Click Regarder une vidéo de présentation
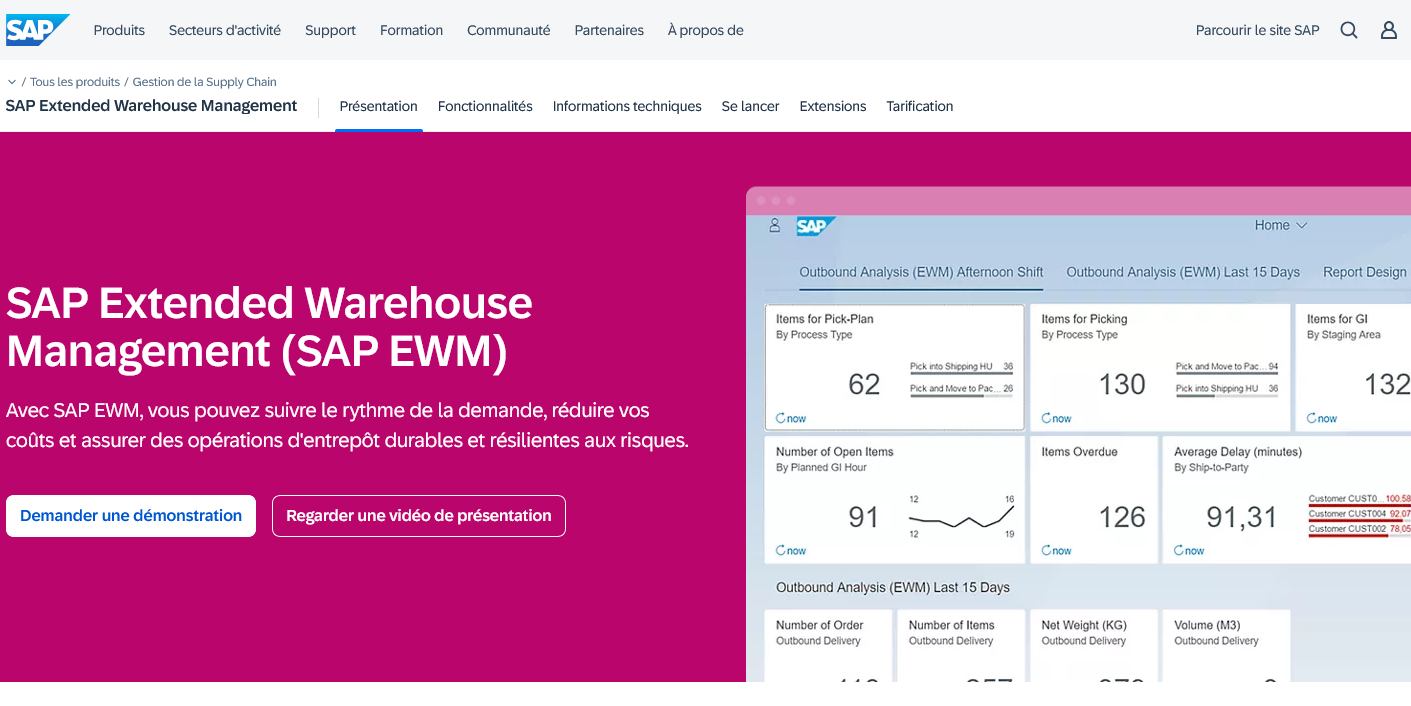 pyautogui.click(x=418, y=516)
